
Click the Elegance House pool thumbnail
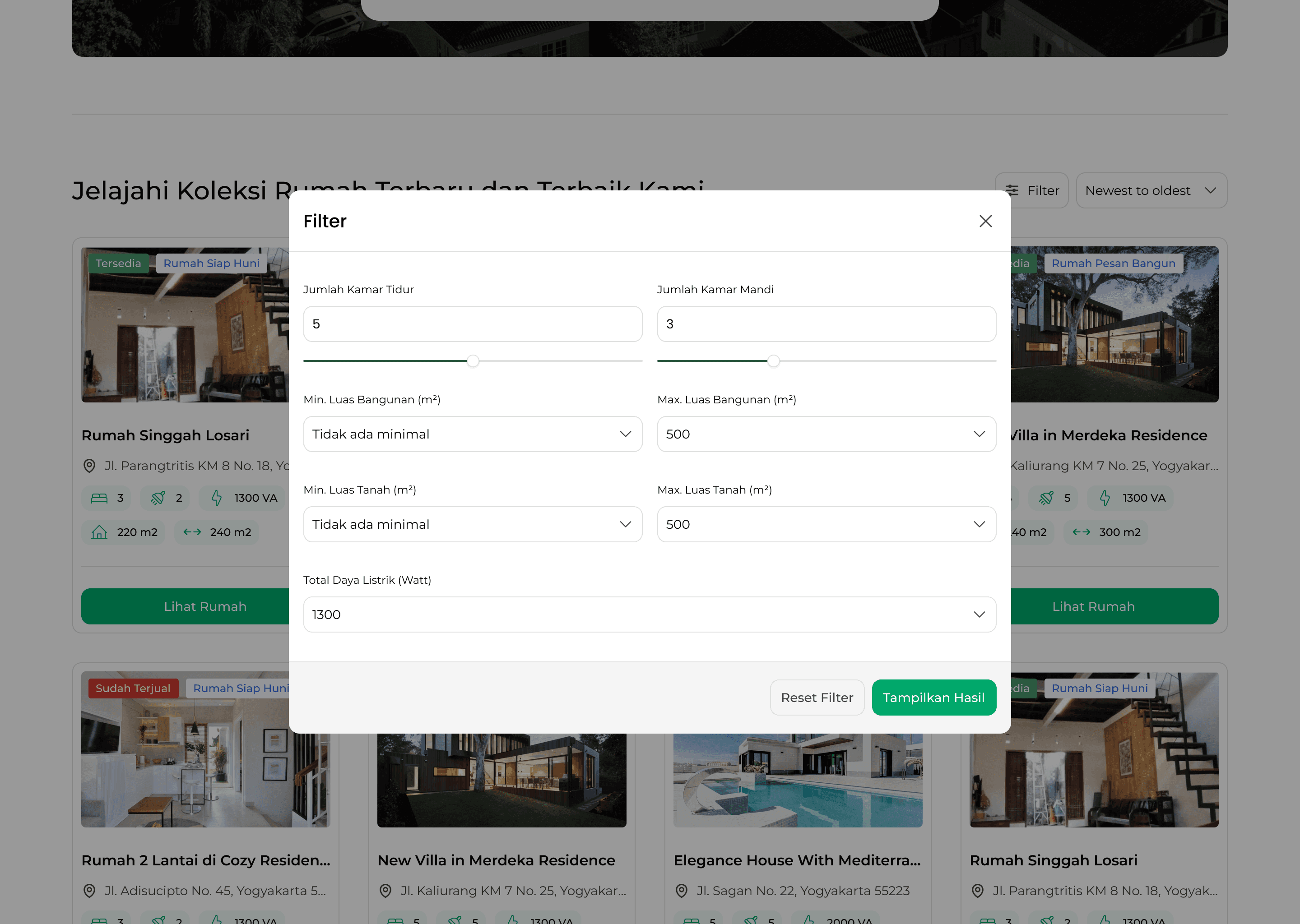point(798,781)
